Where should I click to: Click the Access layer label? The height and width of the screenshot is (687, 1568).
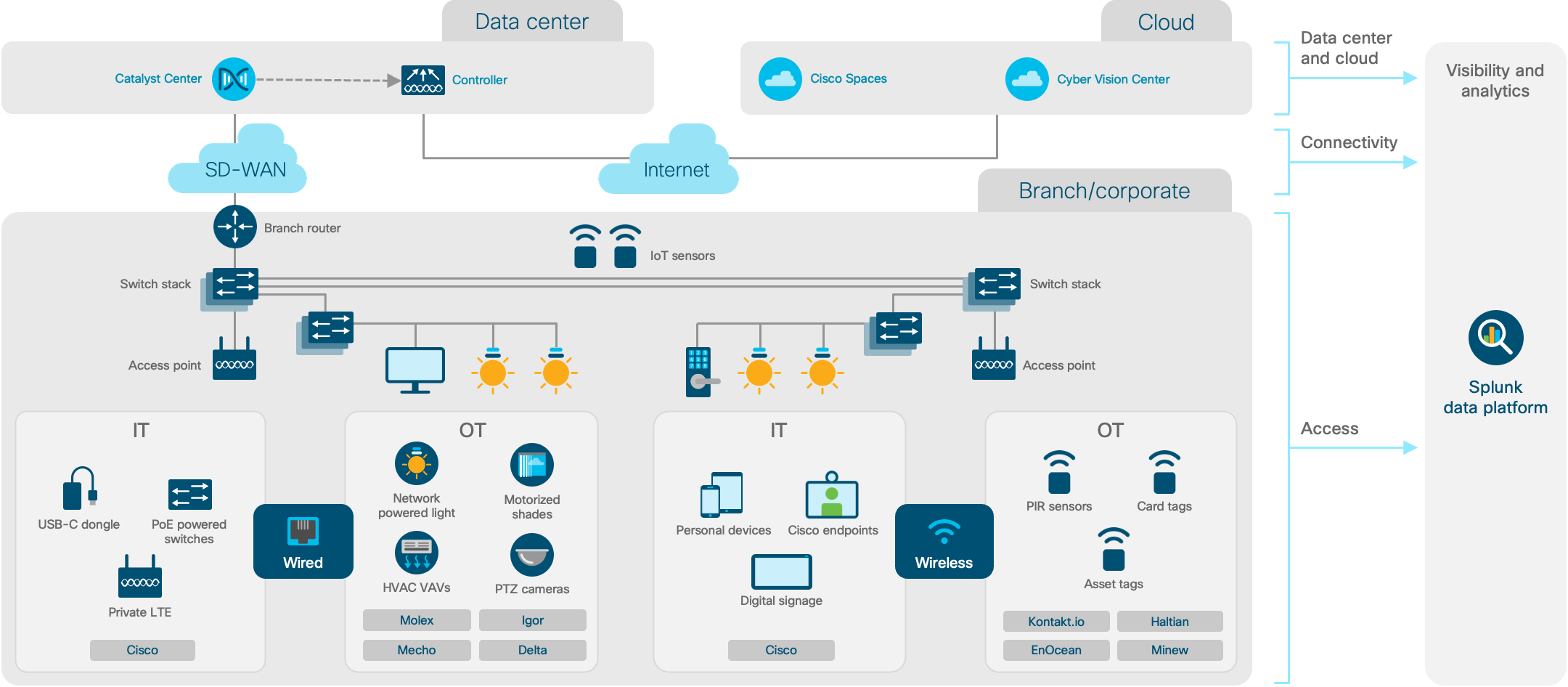(x=1329, y=428)
